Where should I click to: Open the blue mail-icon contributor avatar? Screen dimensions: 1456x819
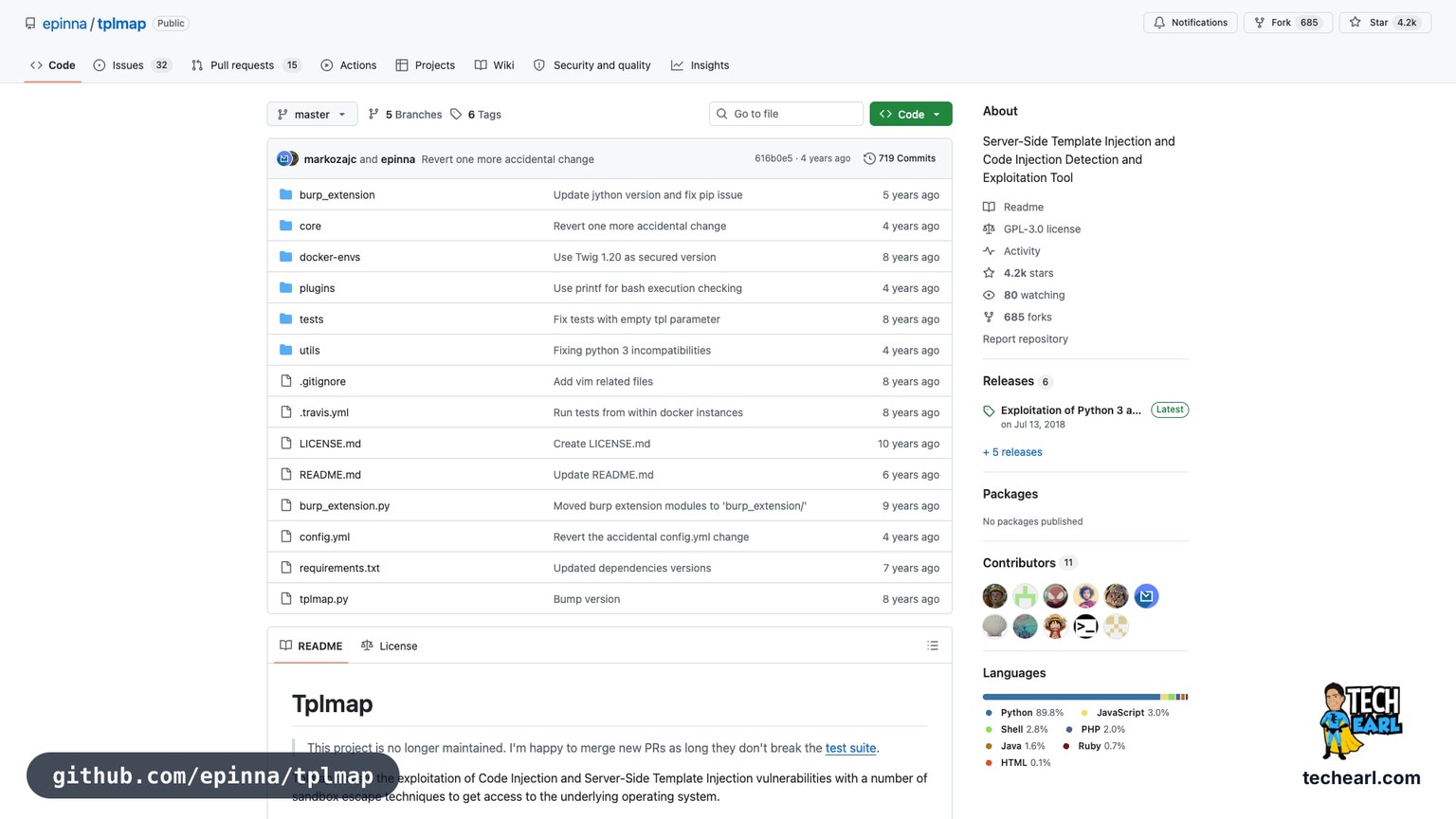[1146, 596]
